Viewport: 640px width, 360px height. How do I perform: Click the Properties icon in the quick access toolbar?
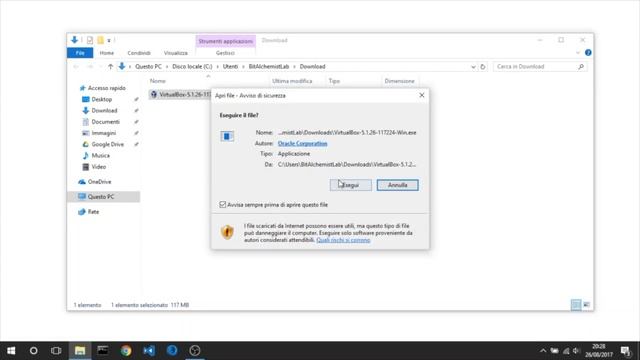coord(90,40)
